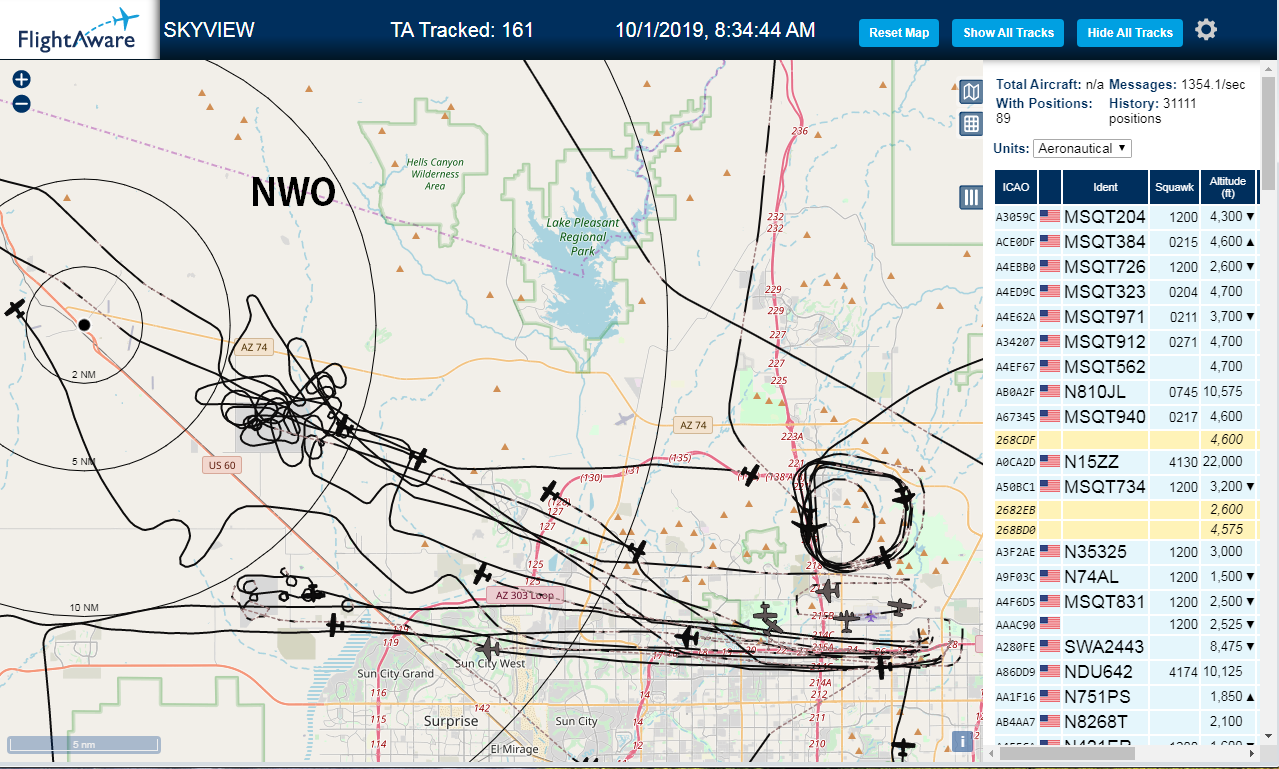Sort table by Altitude (ft) column header
The image size is (1279, 769).
click(1227, 187)
